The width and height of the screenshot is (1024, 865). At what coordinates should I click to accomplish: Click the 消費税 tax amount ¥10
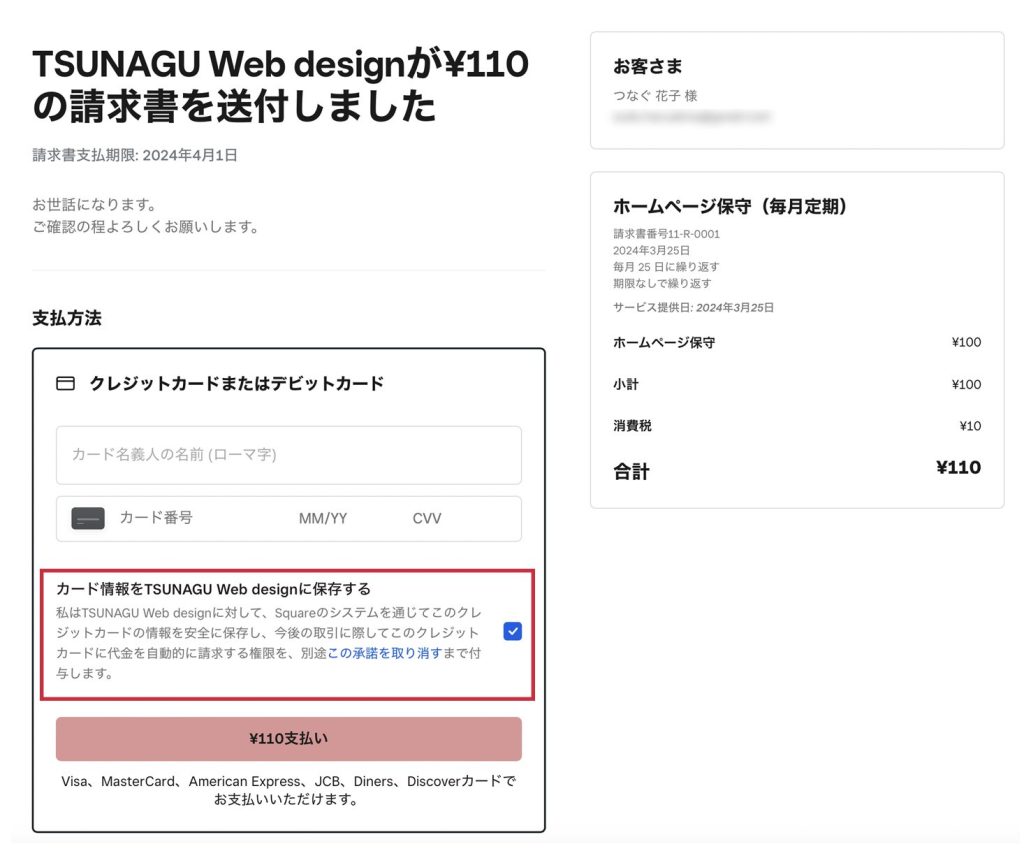[x=969, y=426]
